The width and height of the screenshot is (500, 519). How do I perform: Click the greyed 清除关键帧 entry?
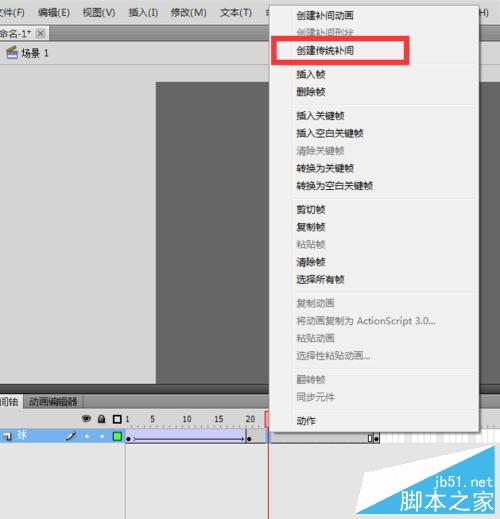pos(320,151)
